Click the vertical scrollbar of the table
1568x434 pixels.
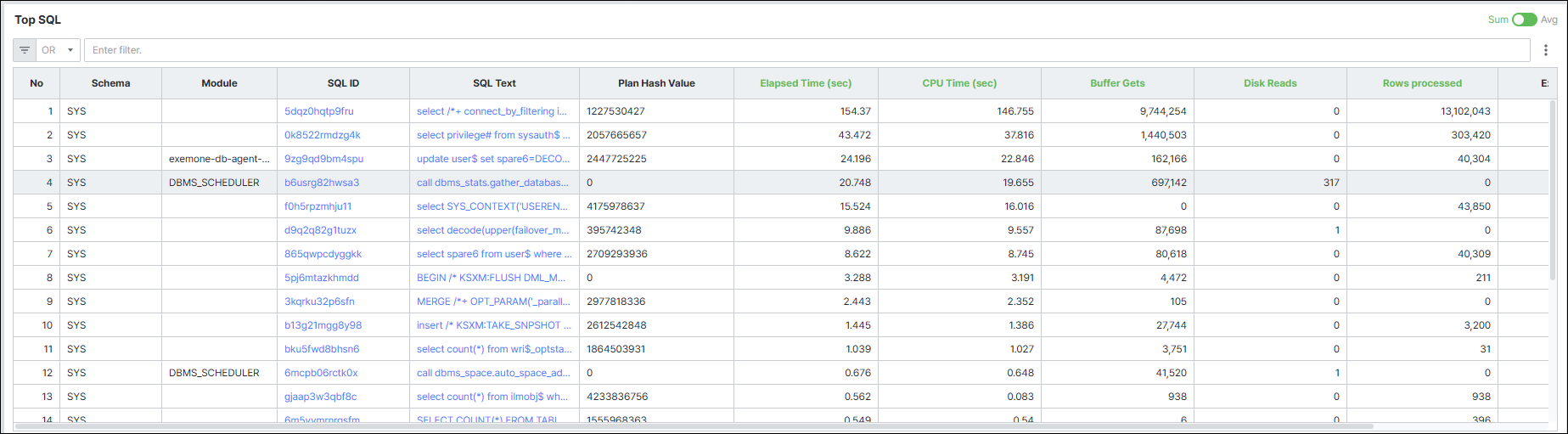1553,191
